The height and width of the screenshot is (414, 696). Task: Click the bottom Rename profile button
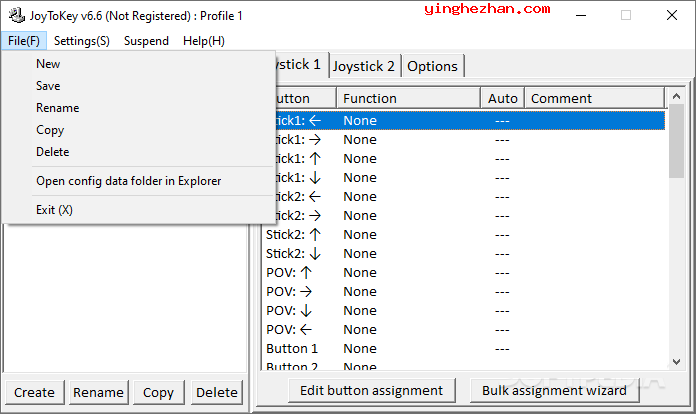[99, 392]
